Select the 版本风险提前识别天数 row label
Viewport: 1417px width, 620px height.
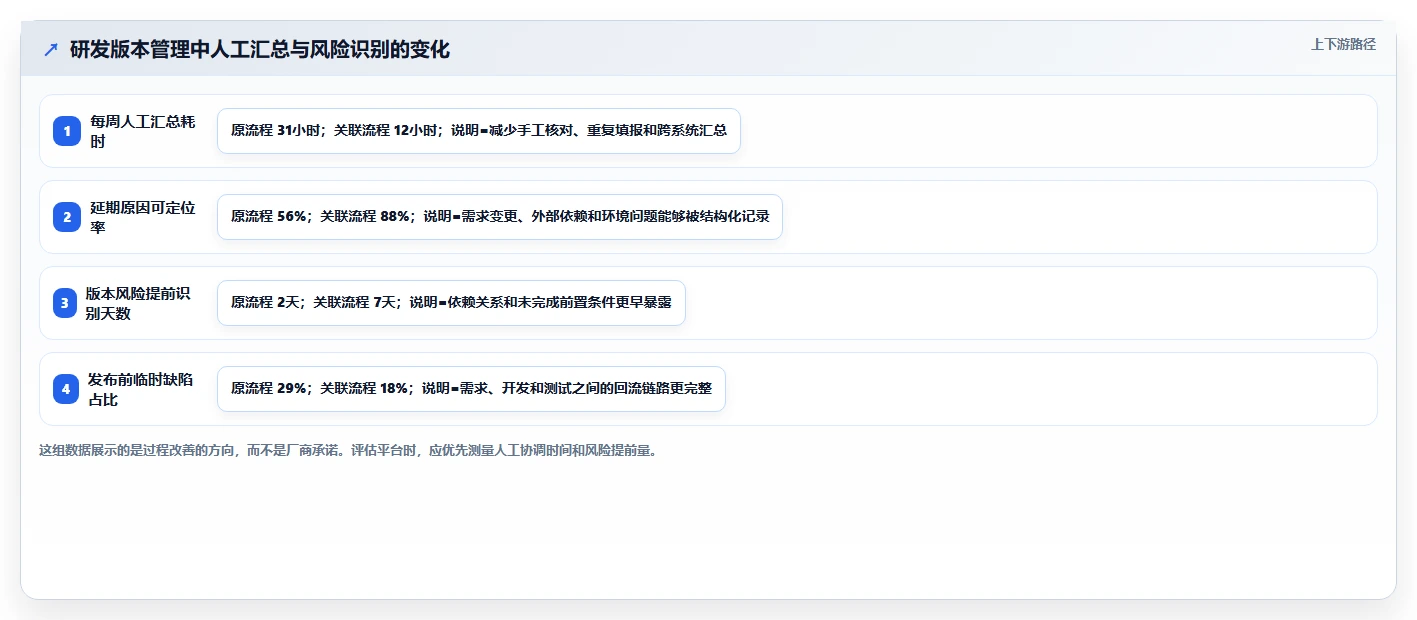click(x=138, y=303)
